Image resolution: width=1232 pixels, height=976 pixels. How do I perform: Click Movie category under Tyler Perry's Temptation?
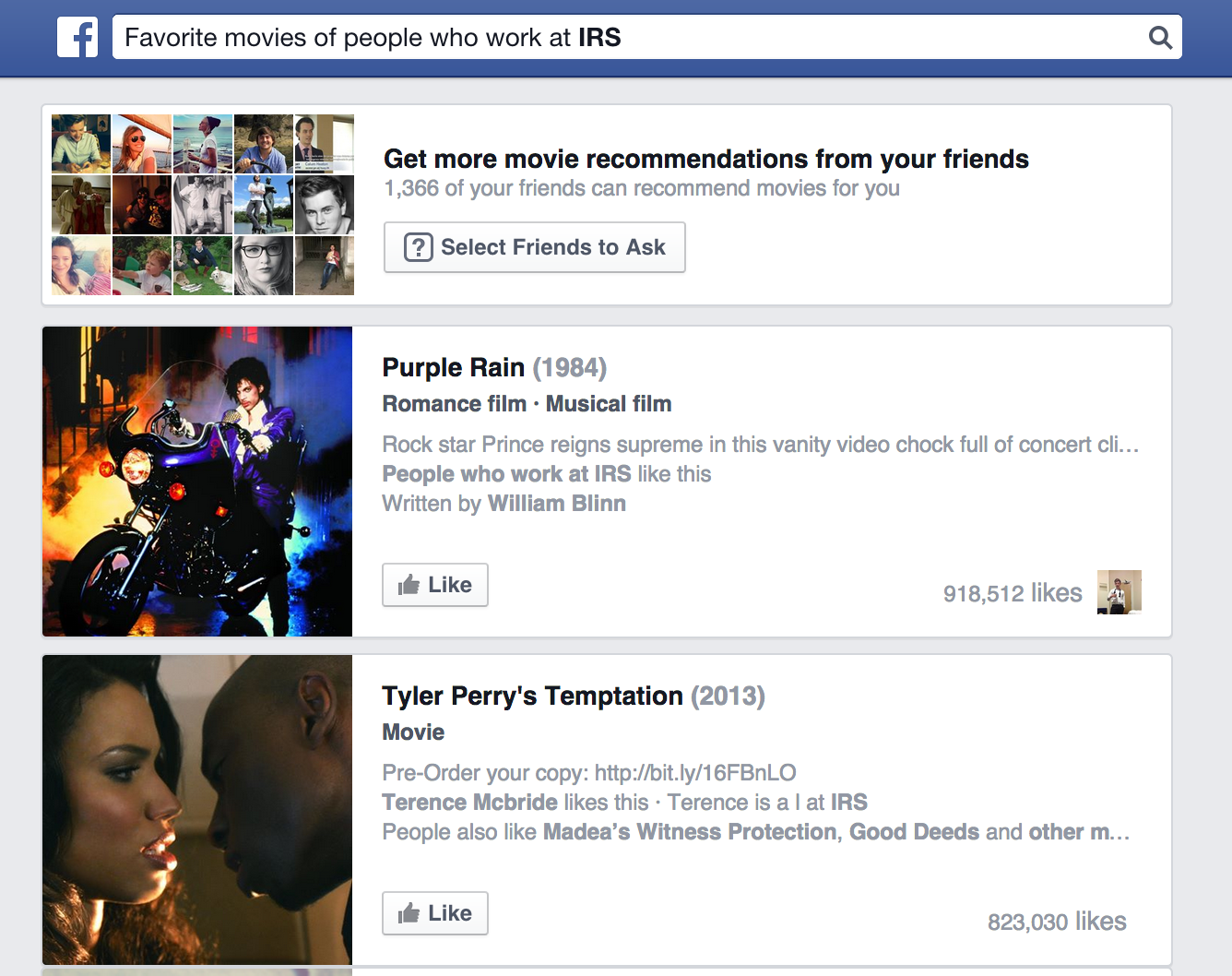pyautogui.click(x=413, y=732)
